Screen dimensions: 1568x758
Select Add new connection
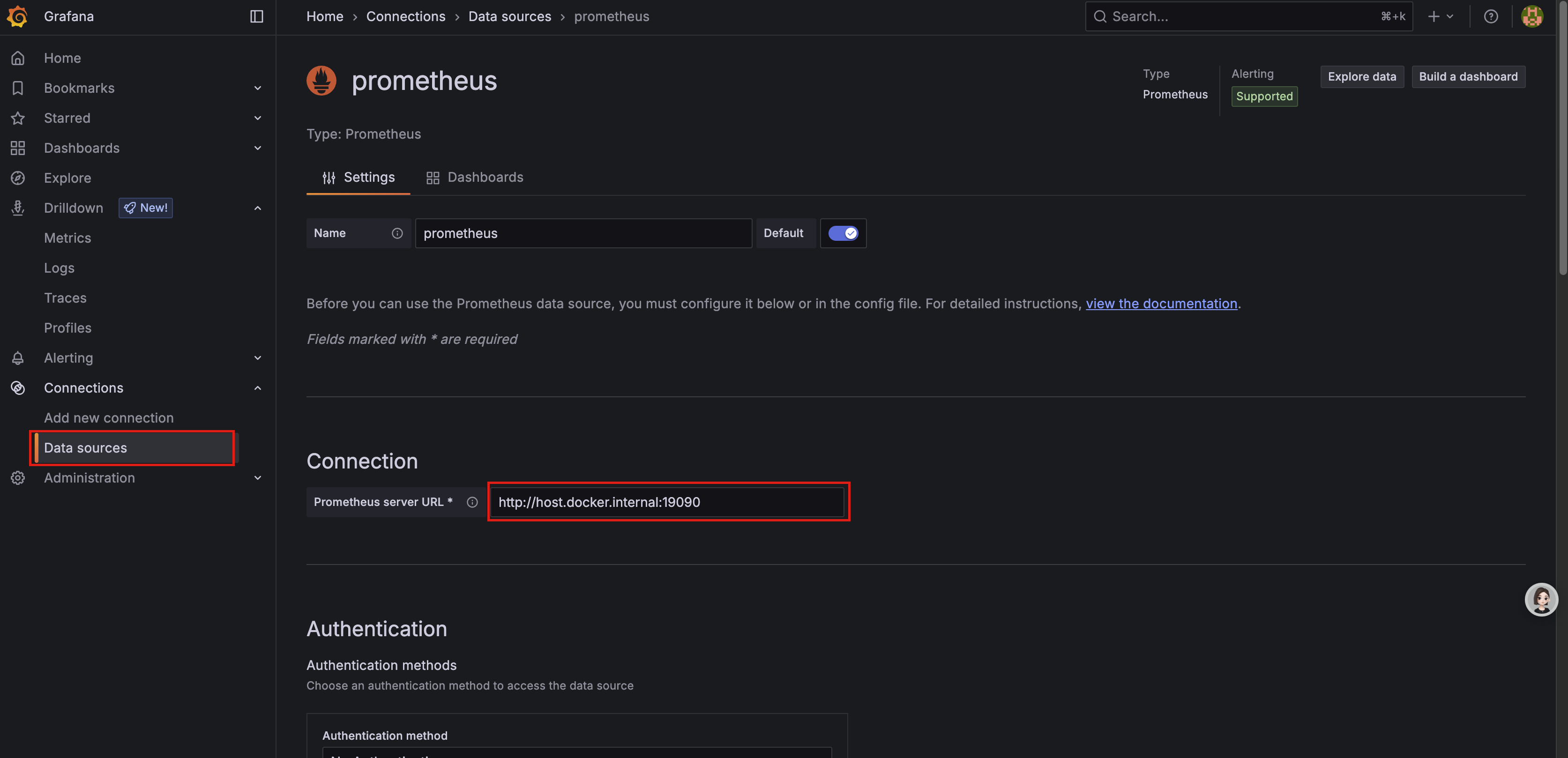pos(109,417)
